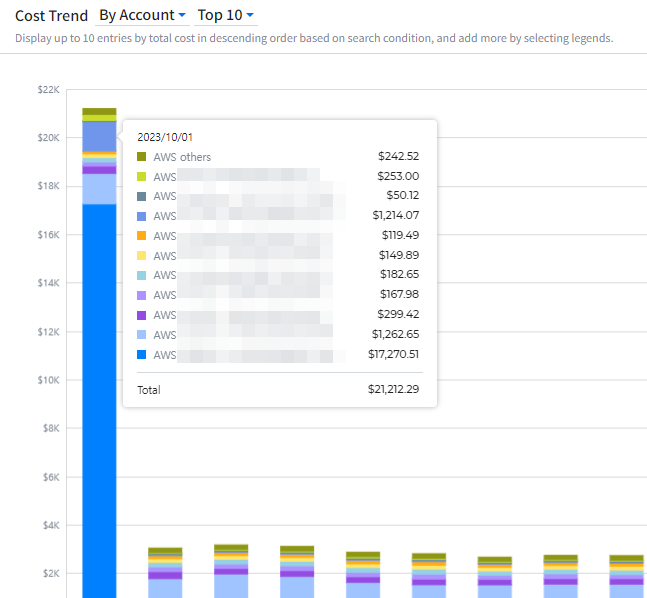Click the large blue segment of tallest bar
647x598 pixels.
point(99,400)
